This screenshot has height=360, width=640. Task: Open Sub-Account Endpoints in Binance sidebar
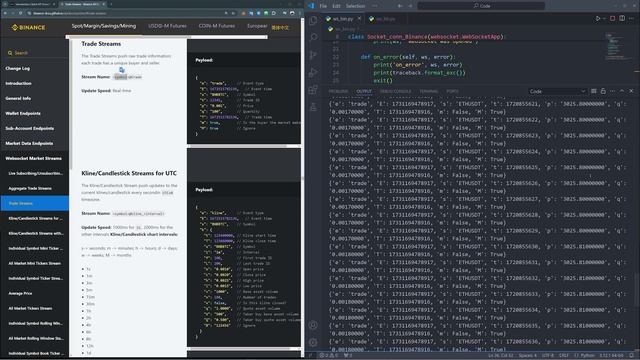click(29, 128)
